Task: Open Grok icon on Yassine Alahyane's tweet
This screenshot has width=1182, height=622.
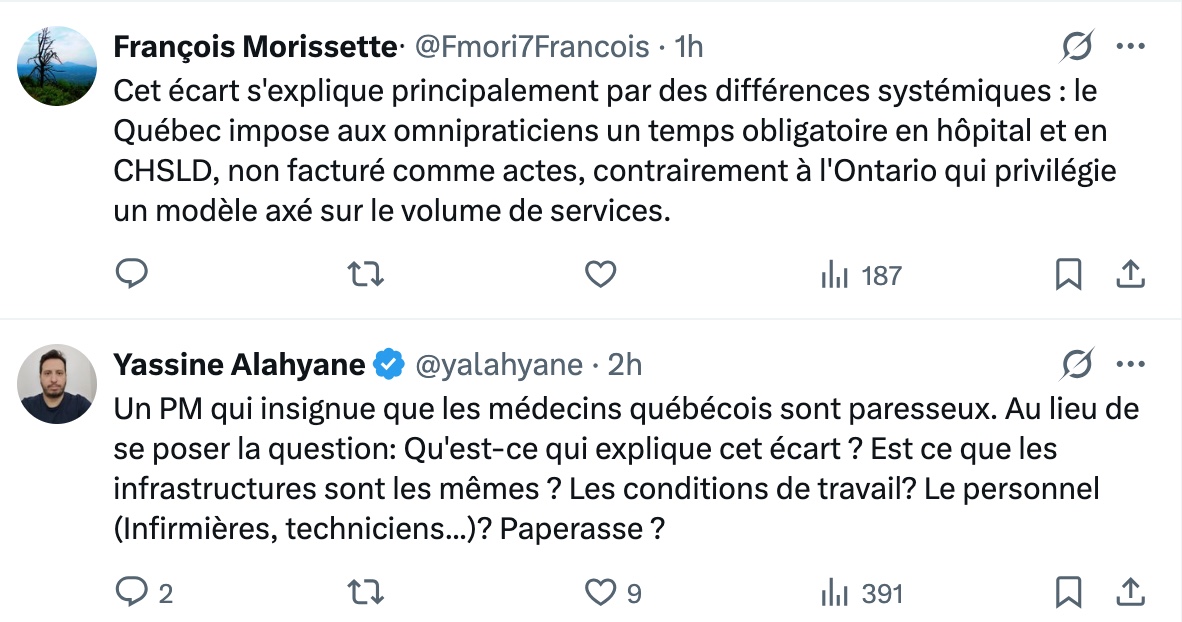Action: coord(1077,366)
